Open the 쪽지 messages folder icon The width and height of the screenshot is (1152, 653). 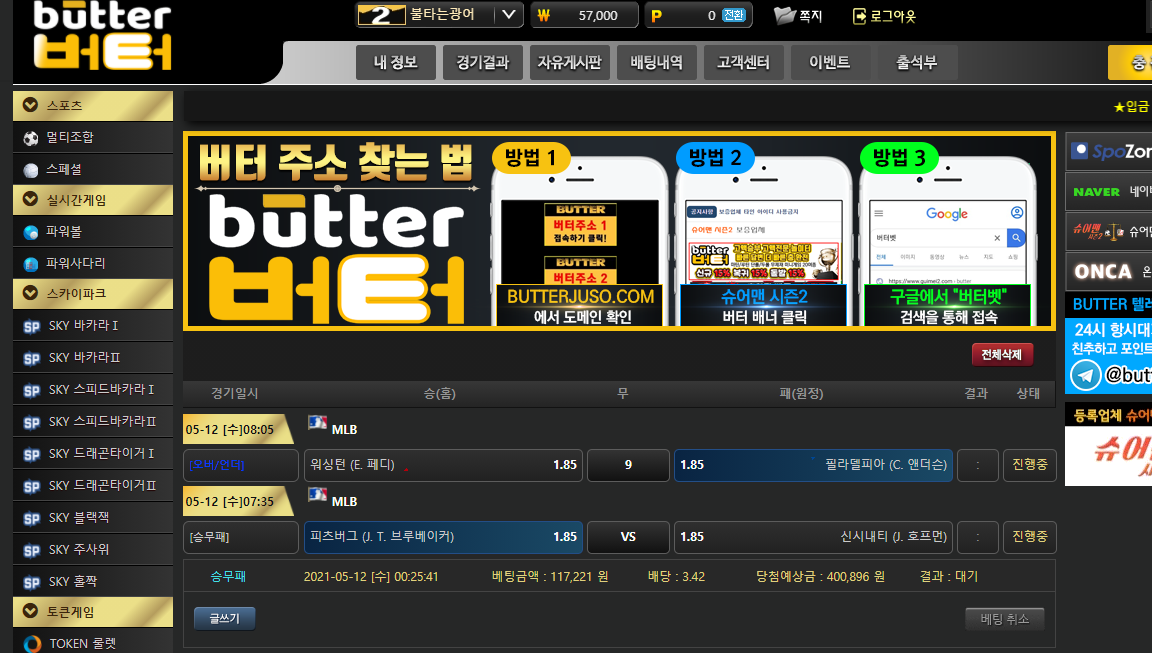tap(785, 15)
